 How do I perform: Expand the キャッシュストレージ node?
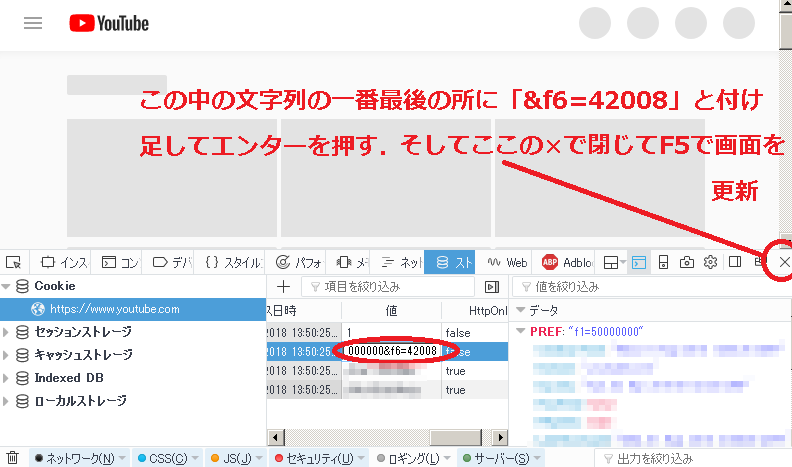(x=6, y=355)
